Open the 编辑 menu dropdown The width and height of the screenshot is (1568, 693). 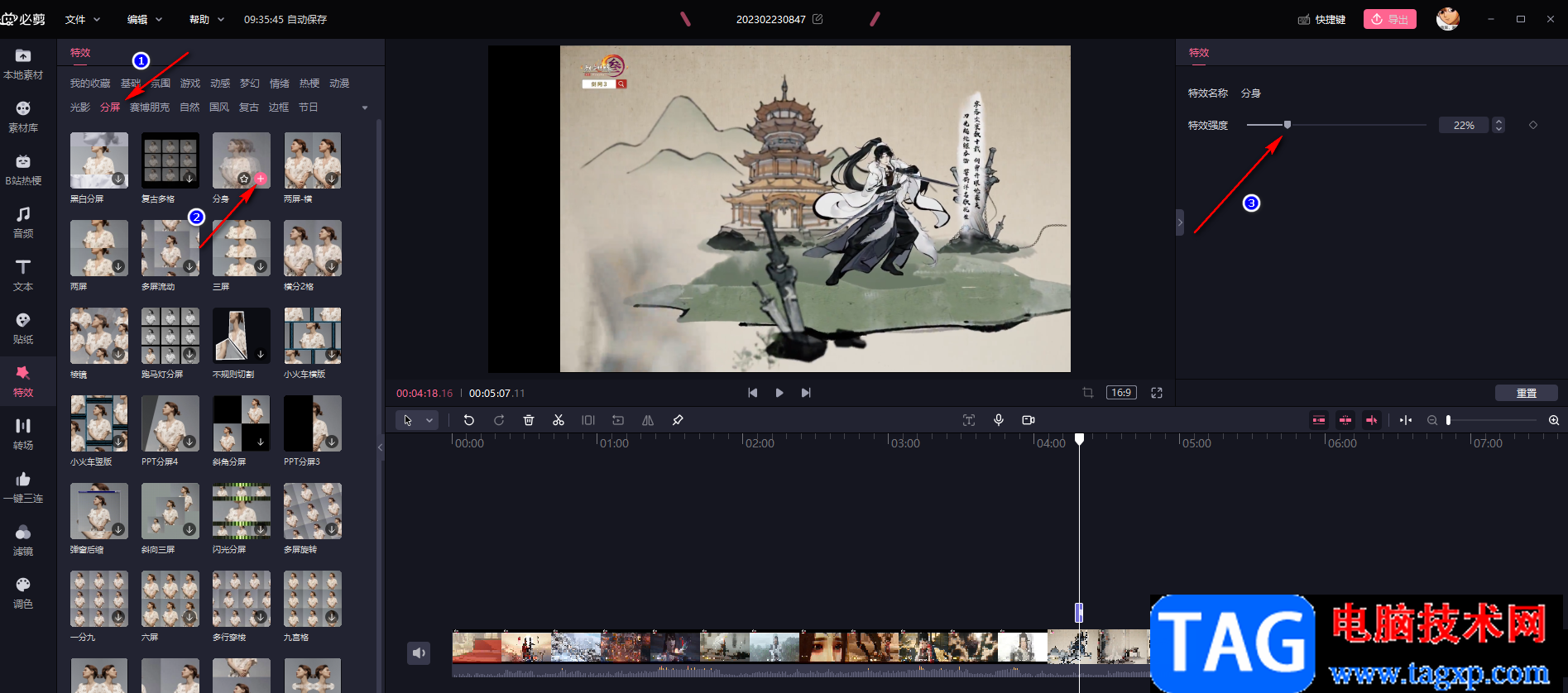(x=145, y=19)
